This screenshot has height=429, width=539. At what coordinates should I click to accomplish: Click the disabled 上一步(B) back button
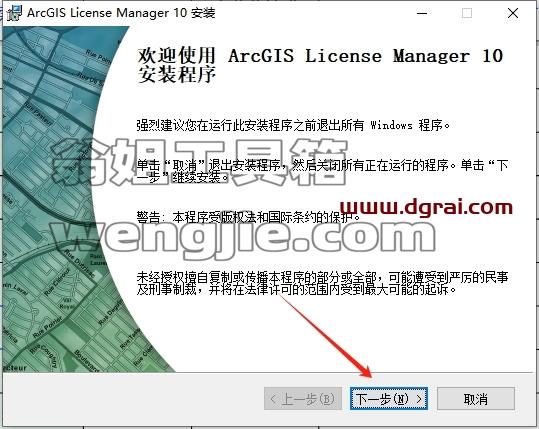(x=303, y=399)
